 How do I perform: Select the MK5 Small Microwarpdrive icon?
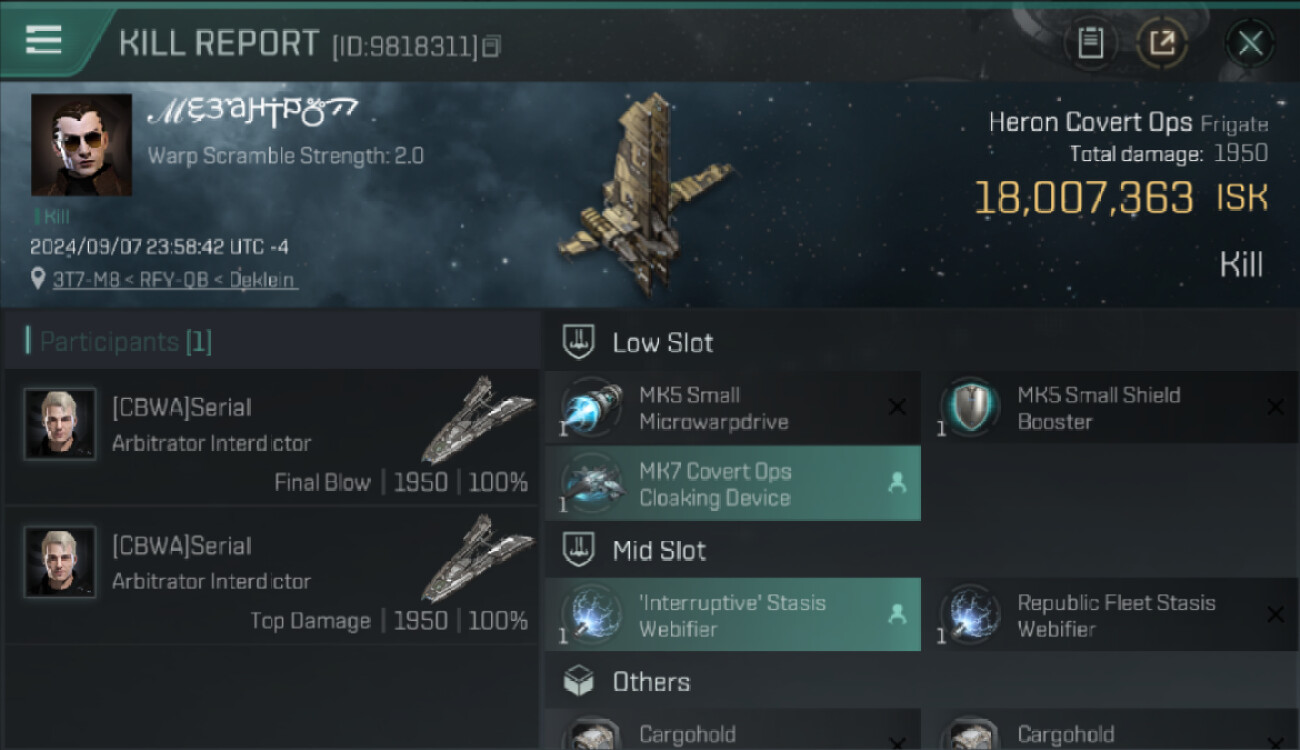tap(592, 408)
